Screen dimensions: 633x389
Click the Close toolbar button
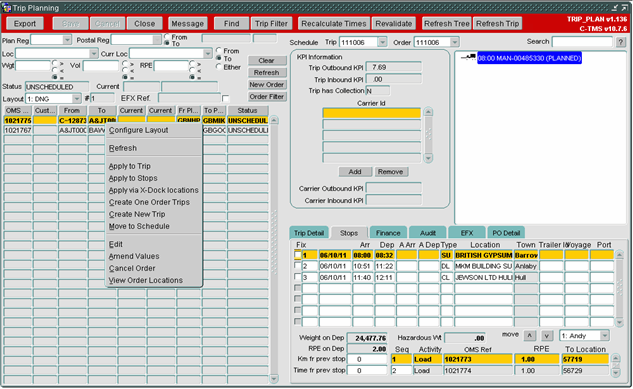point(145,24)
